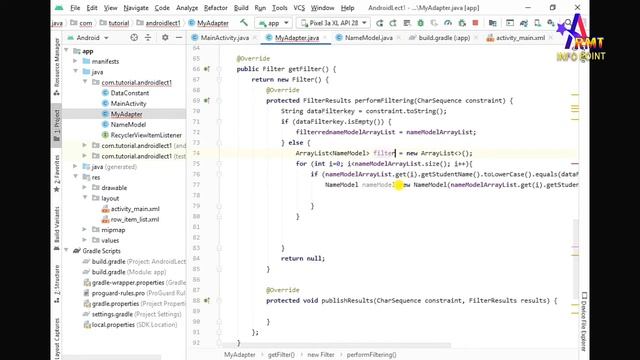This screenshot has width=640, height=360.
Task: Collapse the app module node
Action: click(x=67, y=51)
